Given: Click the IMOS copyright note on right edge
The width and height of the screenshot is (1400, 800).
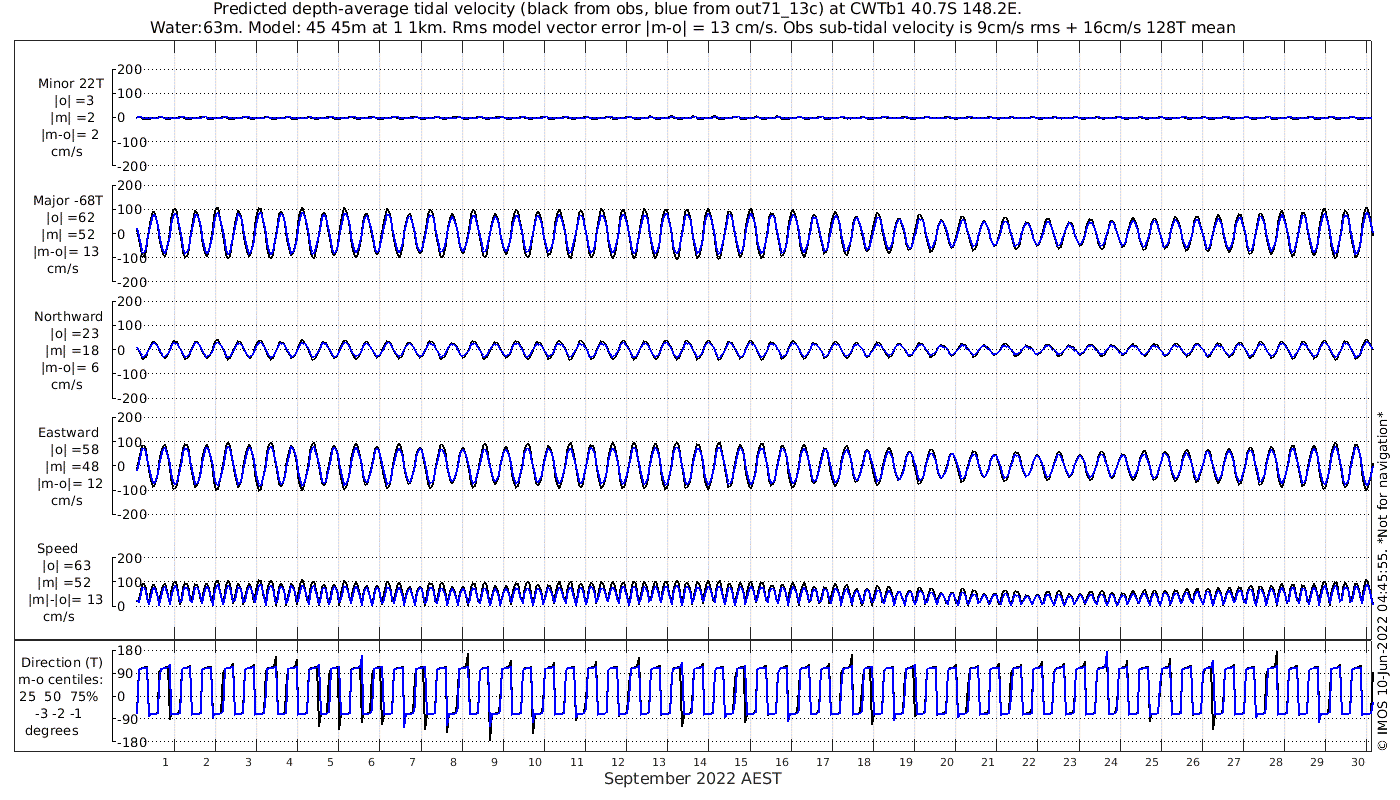Looking at the screenshot, I should click(x=1382, y=580).
